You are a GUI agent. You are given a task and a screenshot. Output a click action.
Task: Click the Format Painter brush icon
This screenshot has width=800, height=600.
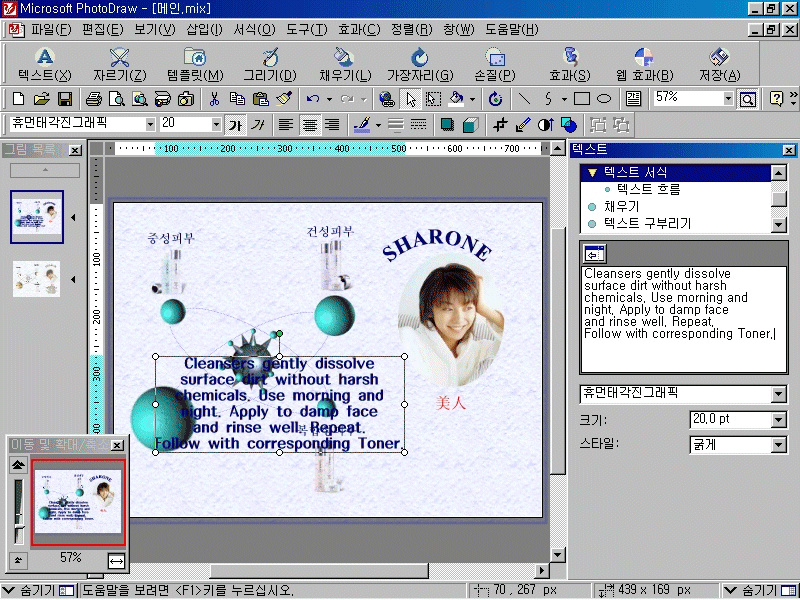284,98
